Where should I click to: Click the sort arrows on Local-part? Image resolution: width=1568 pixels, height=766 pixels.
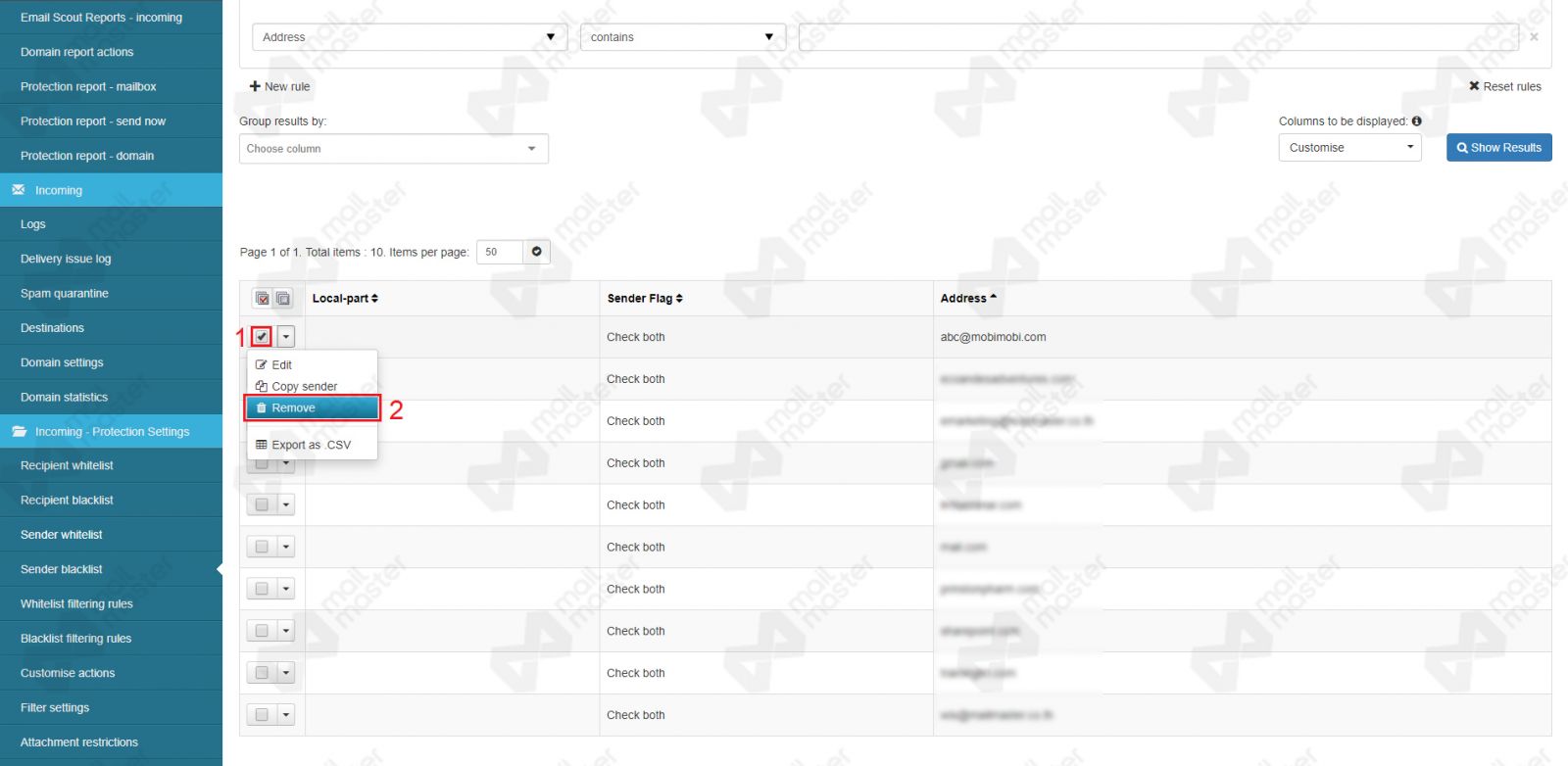pyautogui.click(x=374, y=299)
